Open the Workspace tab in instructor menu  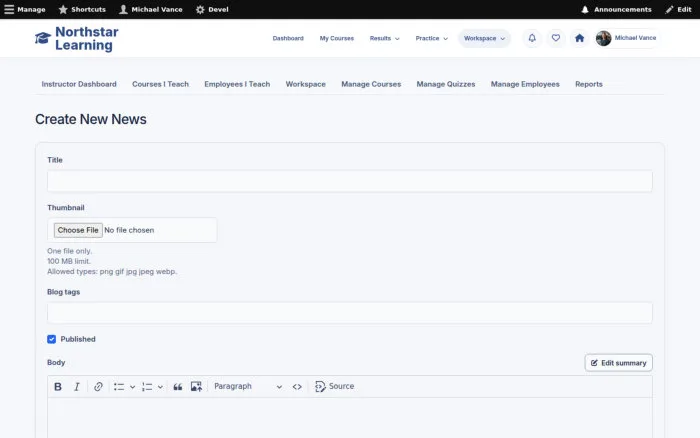point(305,84)
